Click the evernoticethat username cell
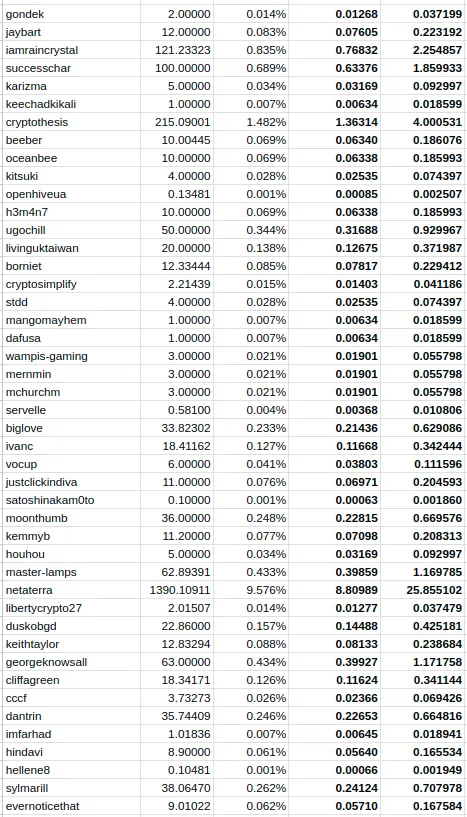The height and width of the screenshot is (817, 467). click(x=70, y=806)
